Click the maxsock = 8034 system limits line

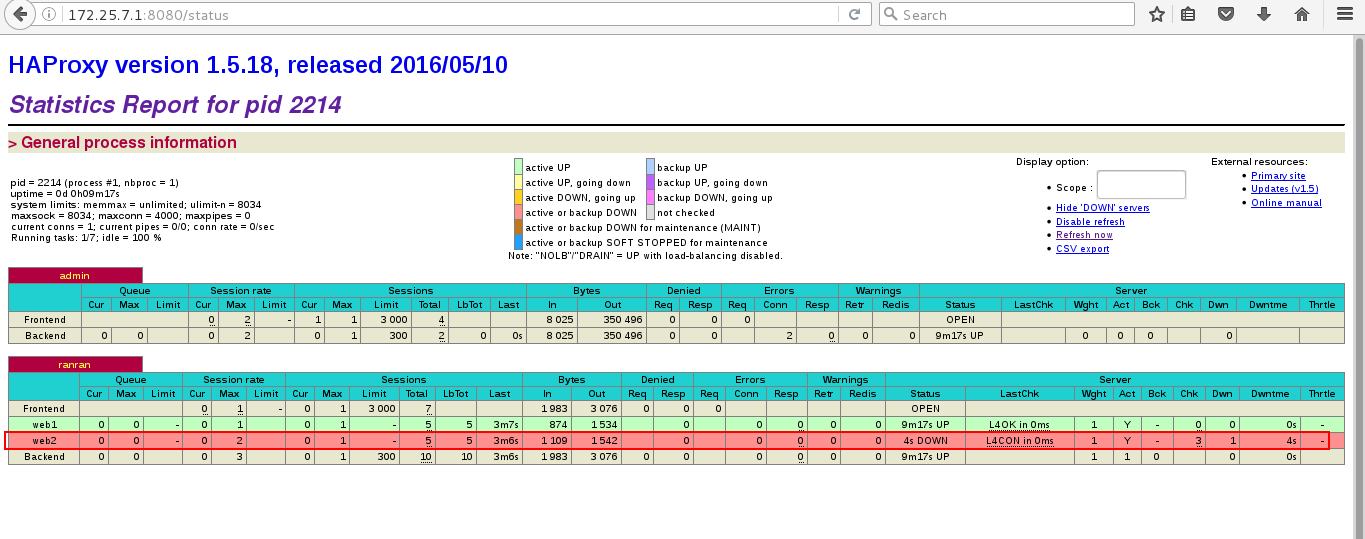(x=131, y=215)
